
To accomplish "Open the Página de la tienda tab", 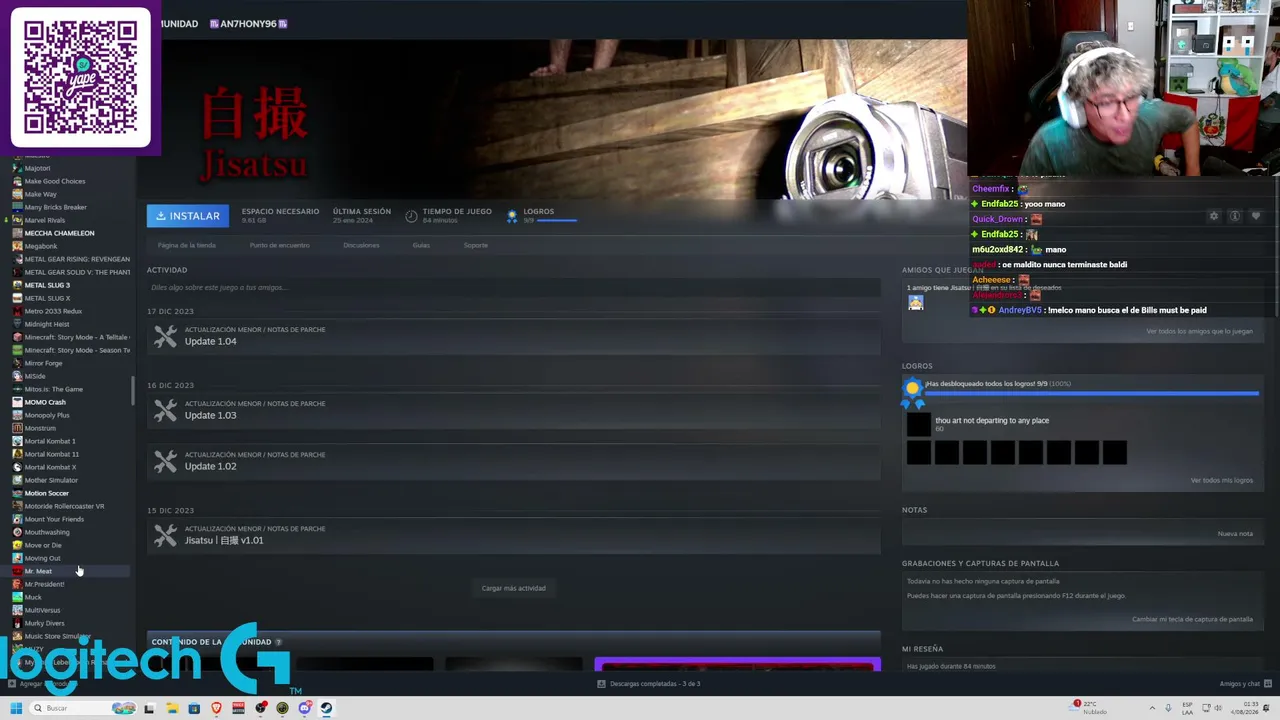I will 187,245.
